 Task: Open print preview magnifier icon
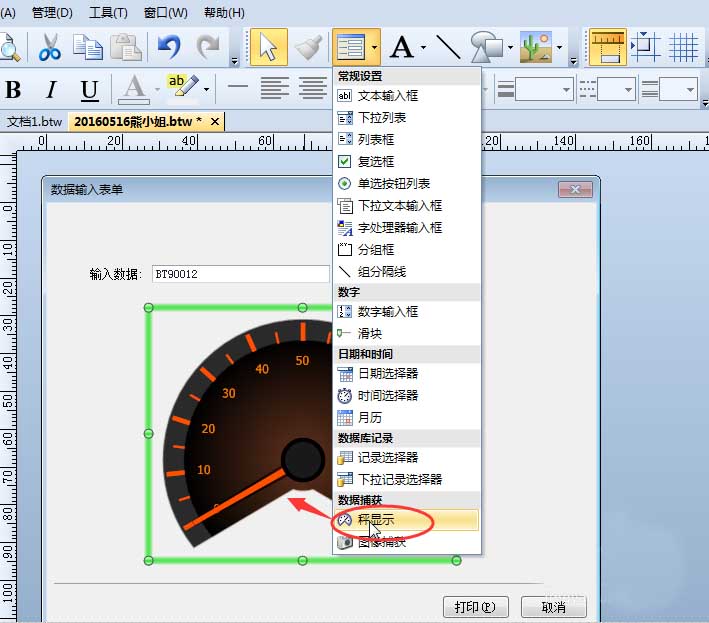[10, 47]
